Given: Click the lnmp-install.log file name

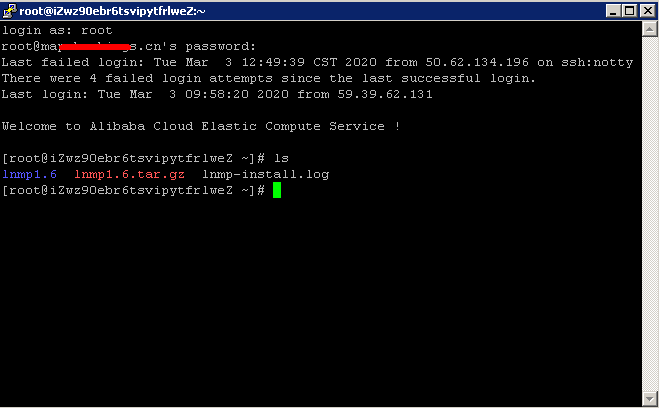Looking at the screenshot, I should (x=266, y=174).
